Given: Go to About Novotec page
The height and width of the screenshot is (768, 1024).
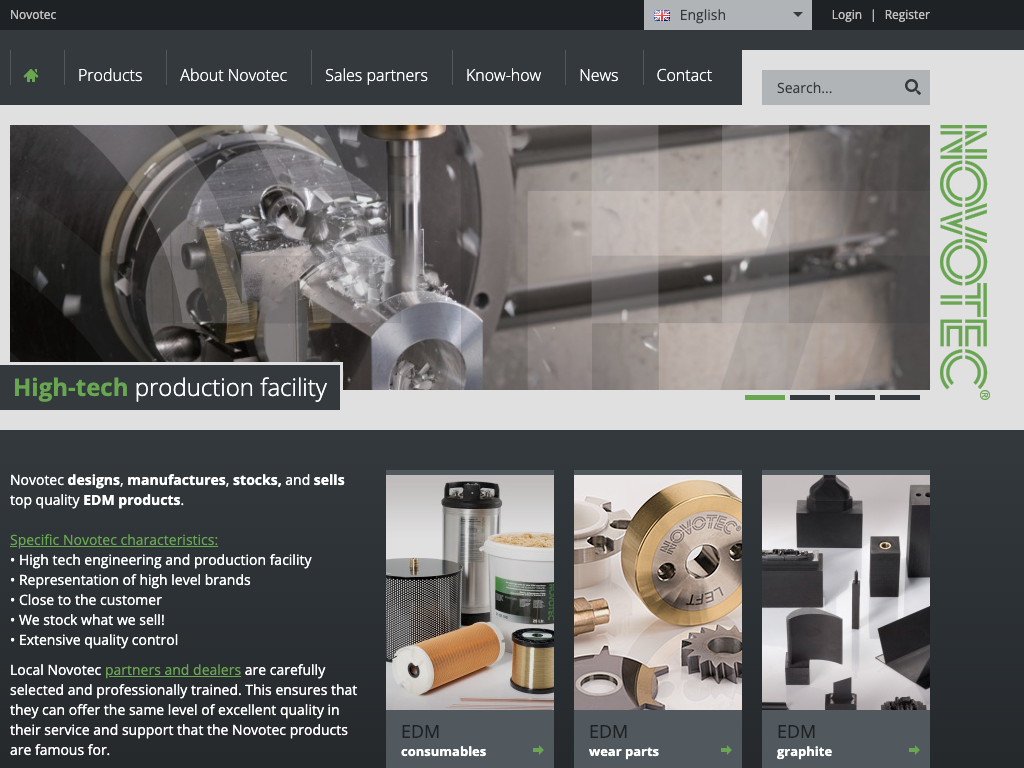Looking at the screenshot, I should 233,75.
